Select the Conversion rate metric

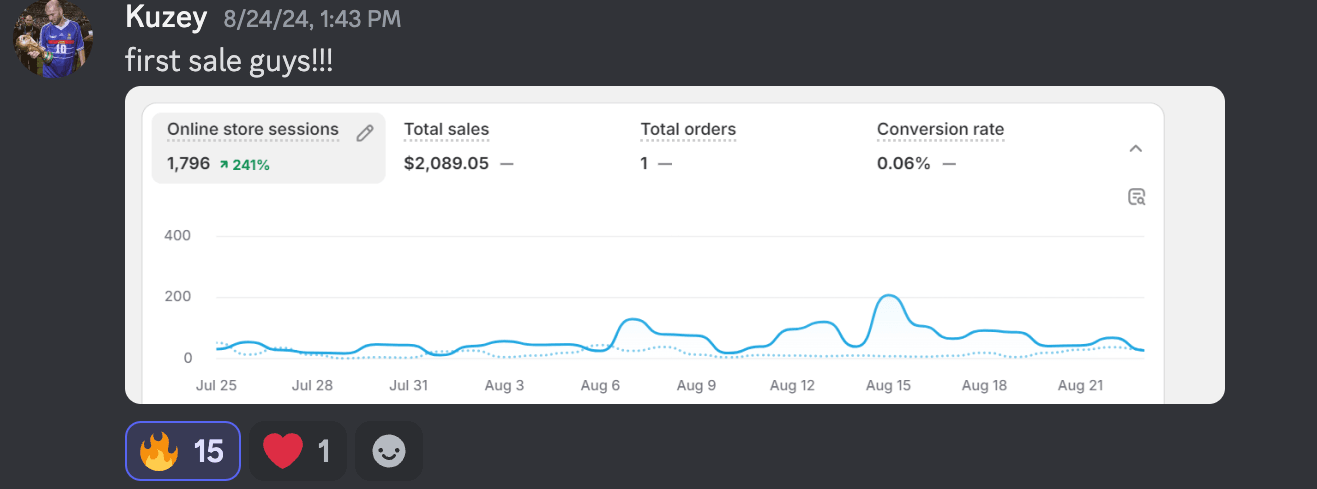(940, 130)
